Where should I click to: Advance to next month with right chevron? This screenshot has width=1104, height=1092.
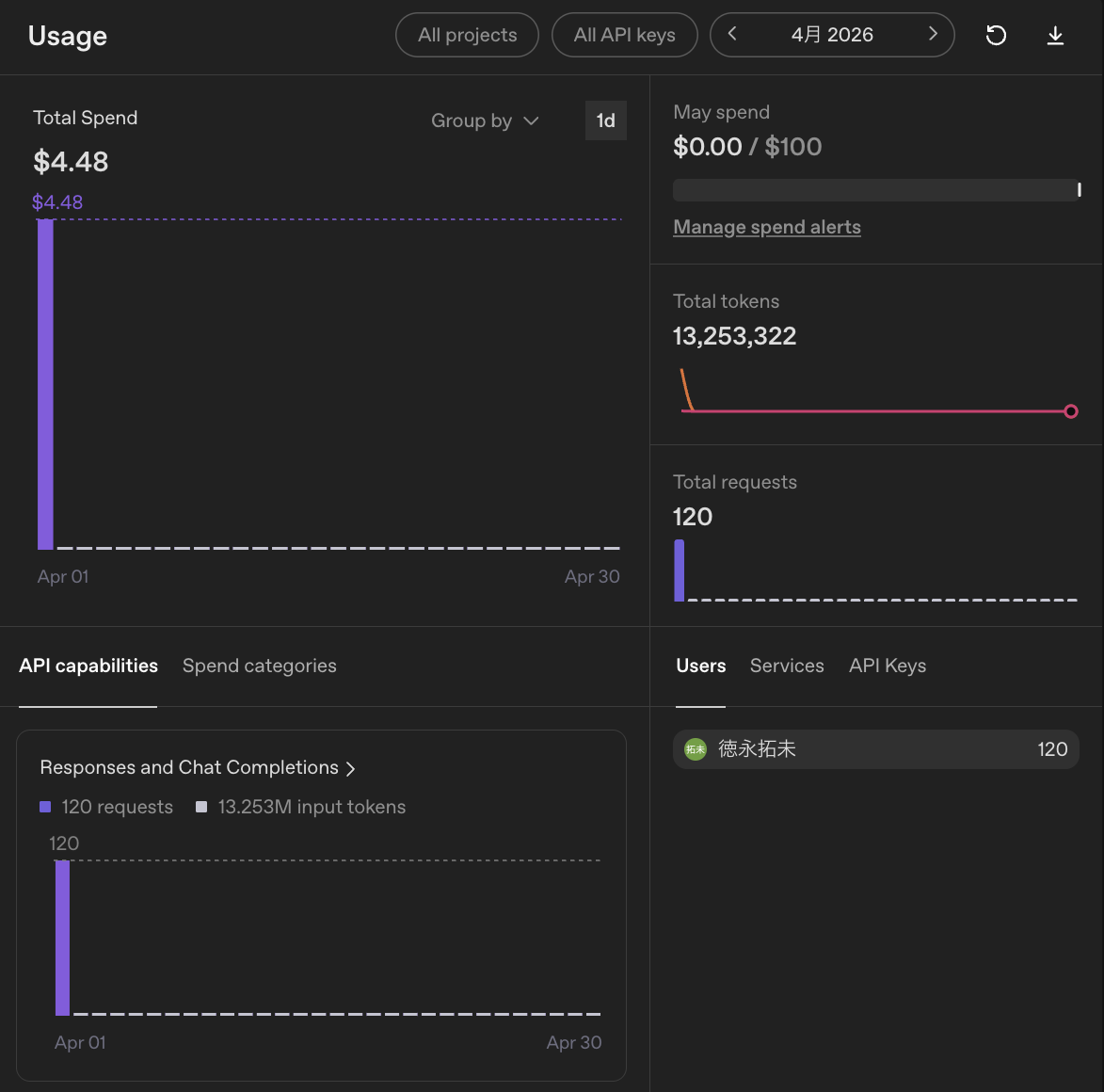(x=932, y=34)
